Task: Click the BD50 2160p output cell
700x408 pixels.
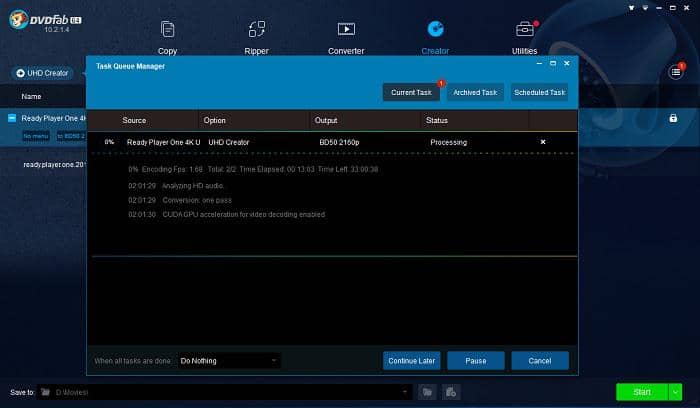Action: coord(339,142)
